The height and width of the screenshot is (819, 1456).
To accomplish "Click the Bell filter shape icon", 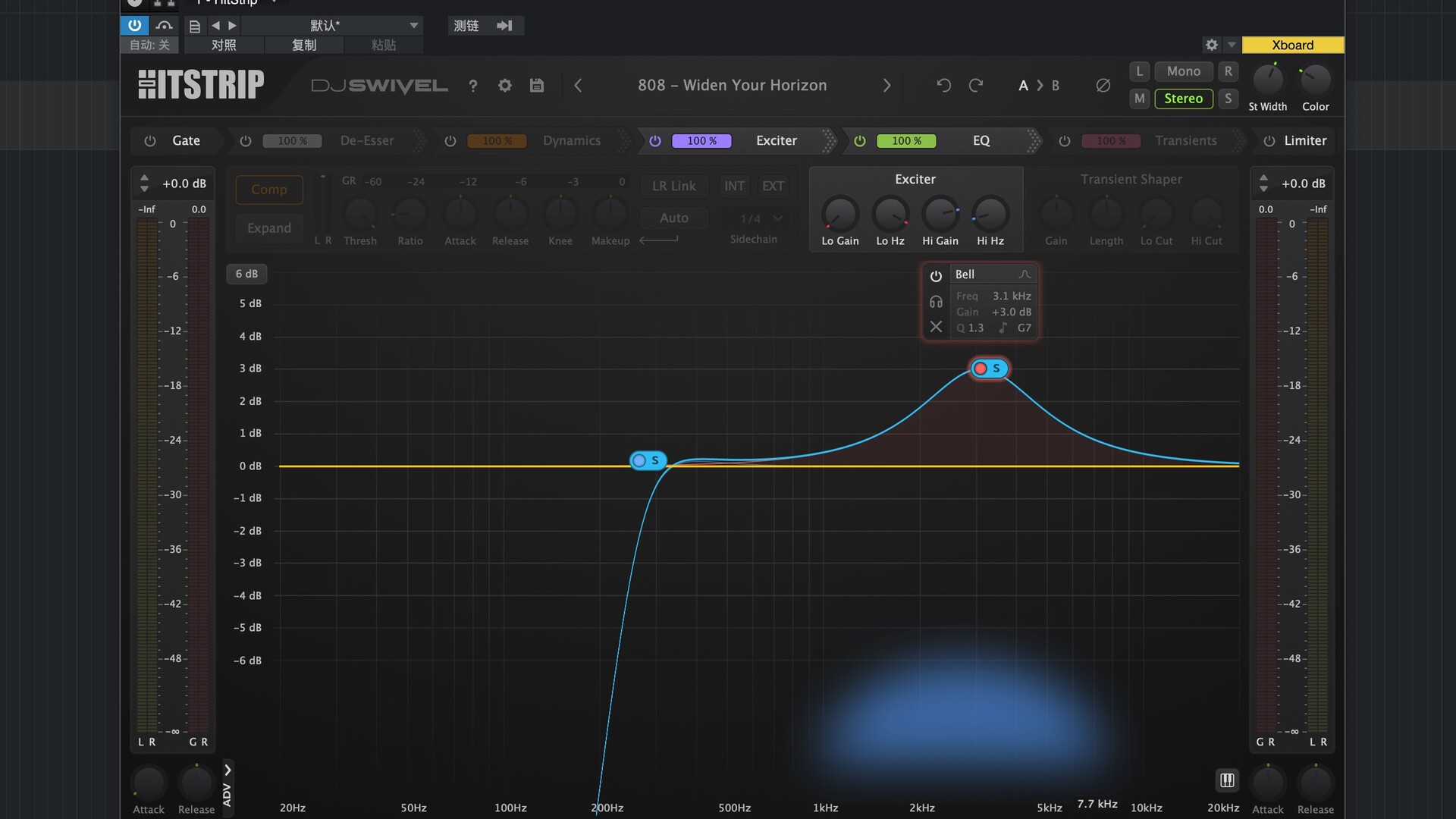I will [1025, 275].
